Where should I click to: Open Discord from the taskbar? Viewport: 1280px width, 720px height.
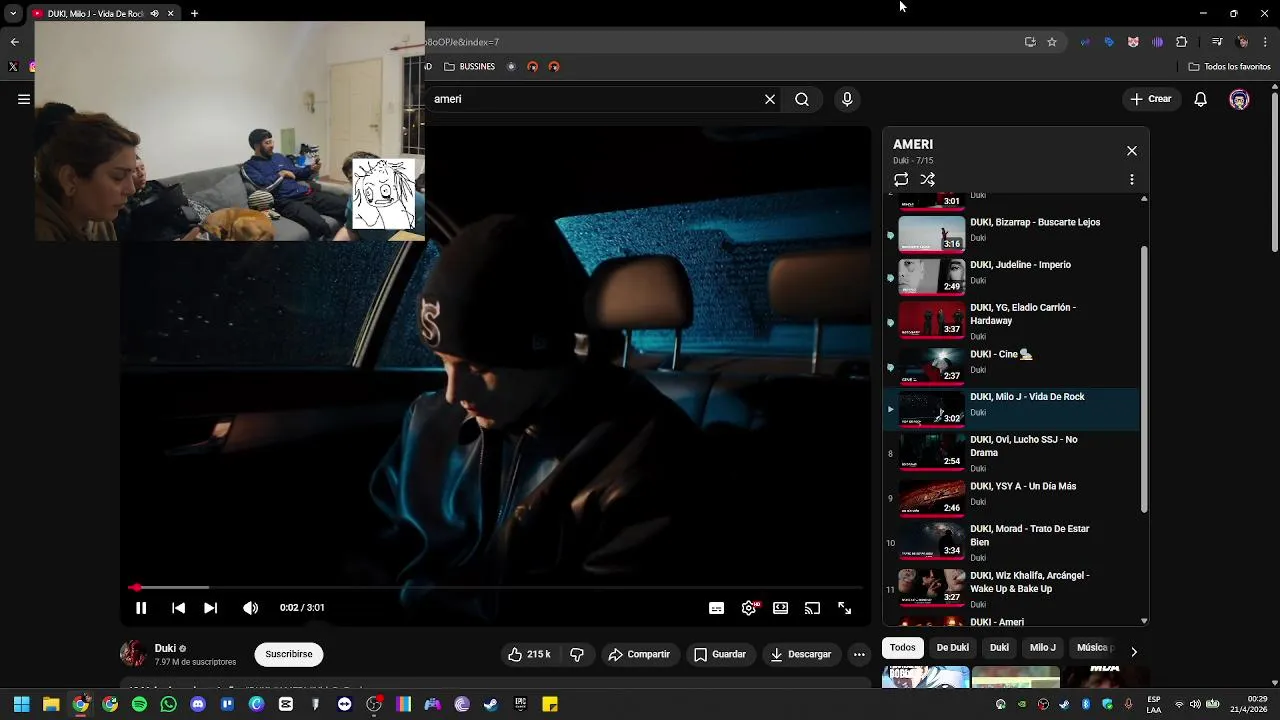198,705
